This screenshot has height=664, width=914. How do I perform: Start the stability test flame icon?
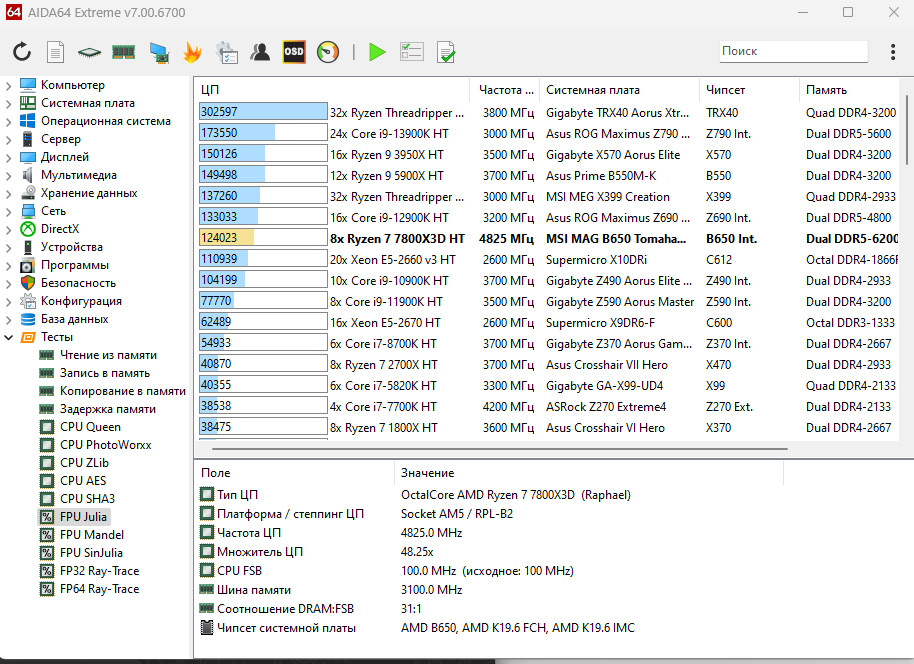[192, 52]
